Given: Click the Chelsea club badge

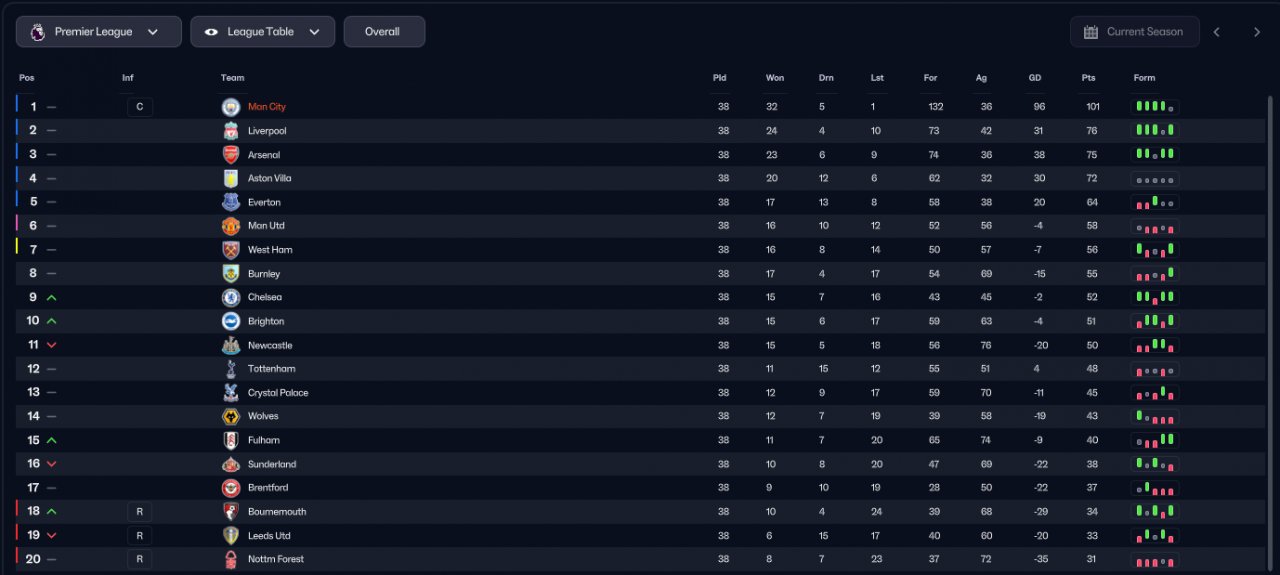Looking at the screenshot, I should [231, 297].
